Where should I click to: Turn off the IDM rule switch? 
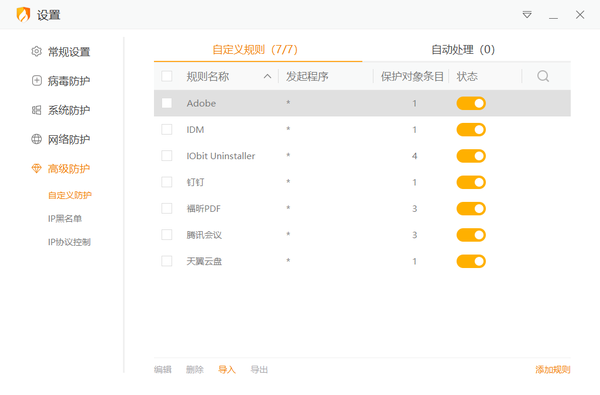pos(471,130)
